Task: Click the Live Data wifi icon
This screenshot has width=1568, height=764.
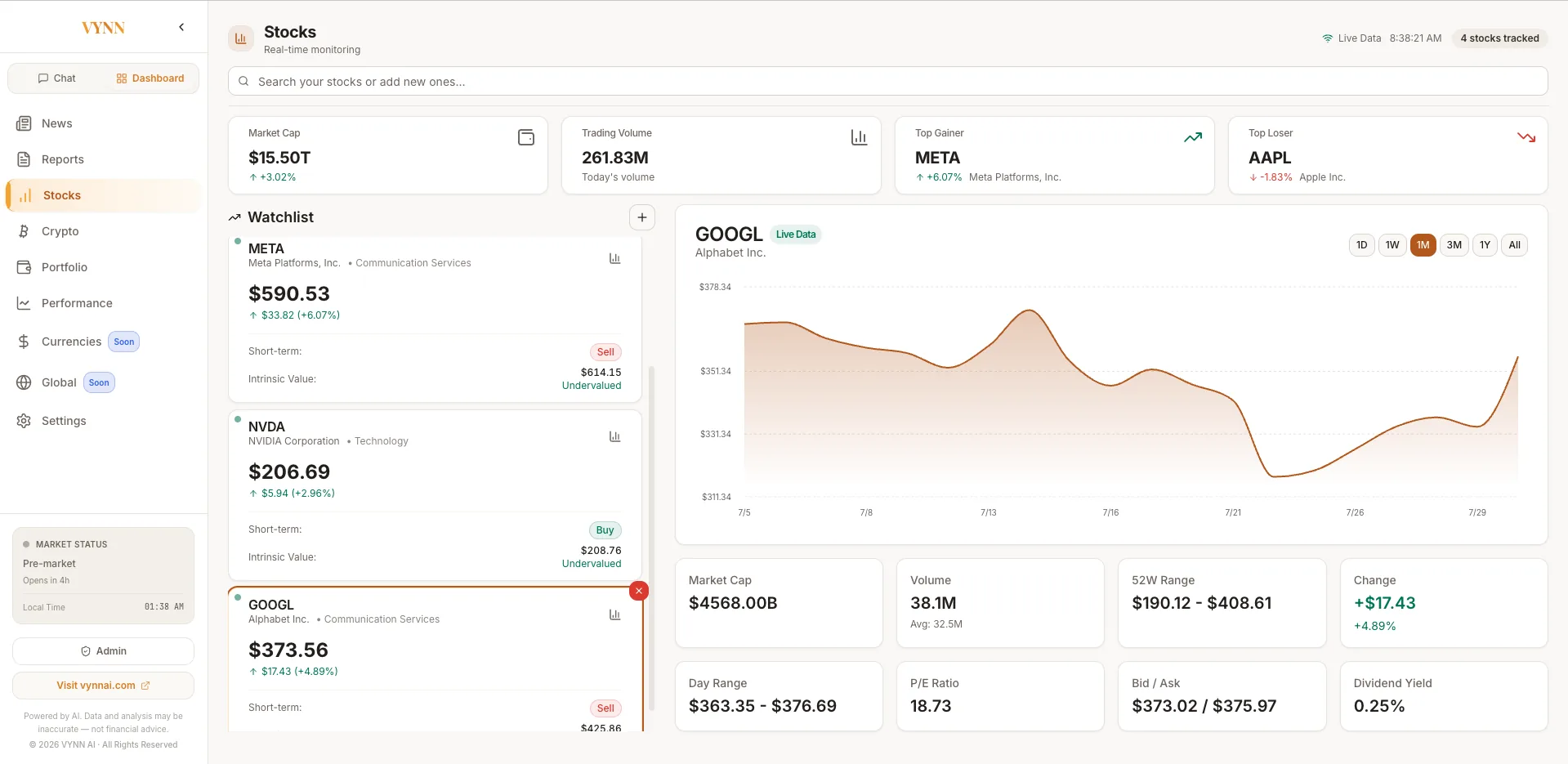Action: coord(1328,38)
